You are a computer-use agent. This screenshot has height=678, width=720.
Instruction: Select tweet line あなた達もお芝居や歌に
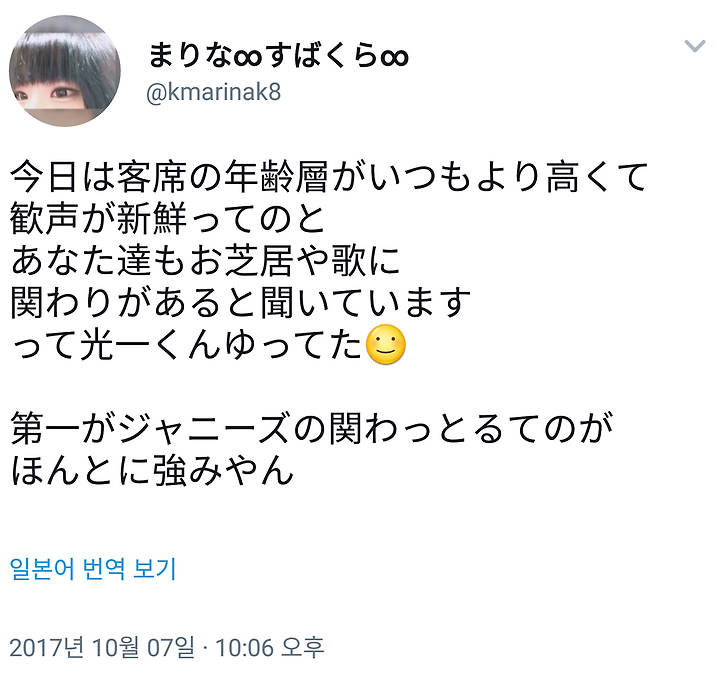click(x=205, y=260)
